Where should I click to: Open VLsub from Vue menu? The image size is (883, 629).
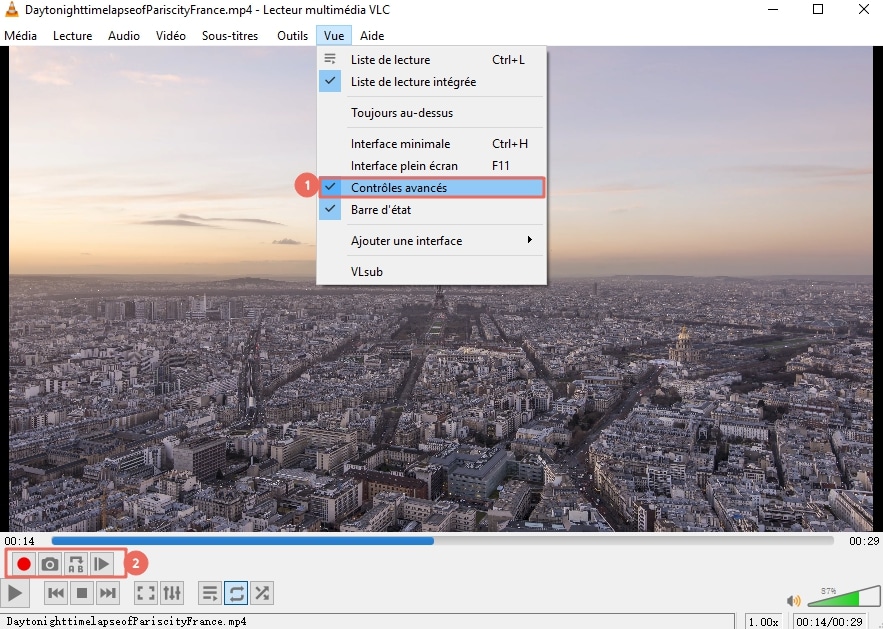tap(432, 271)
